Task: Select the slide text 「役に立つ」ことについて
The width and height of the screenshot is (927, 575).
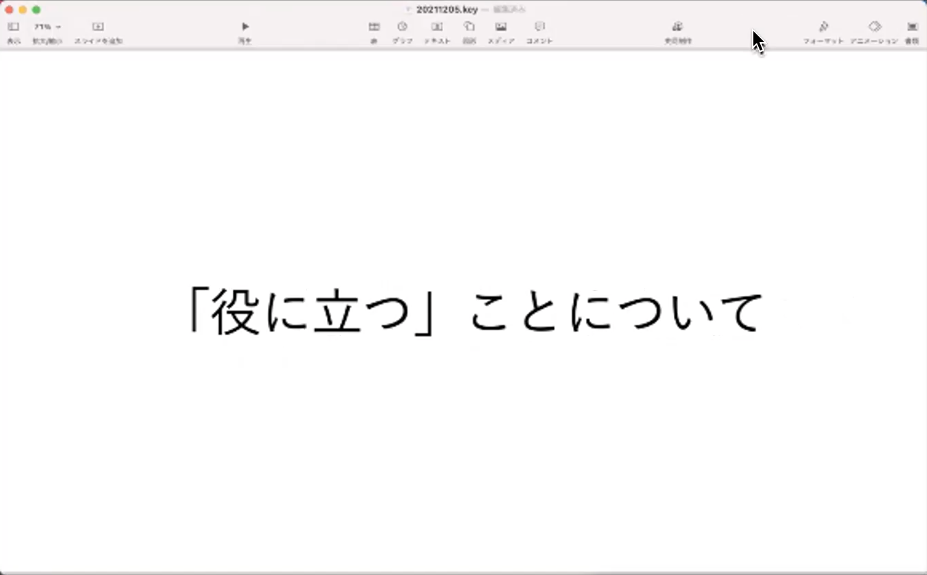Action: (476, 312)
